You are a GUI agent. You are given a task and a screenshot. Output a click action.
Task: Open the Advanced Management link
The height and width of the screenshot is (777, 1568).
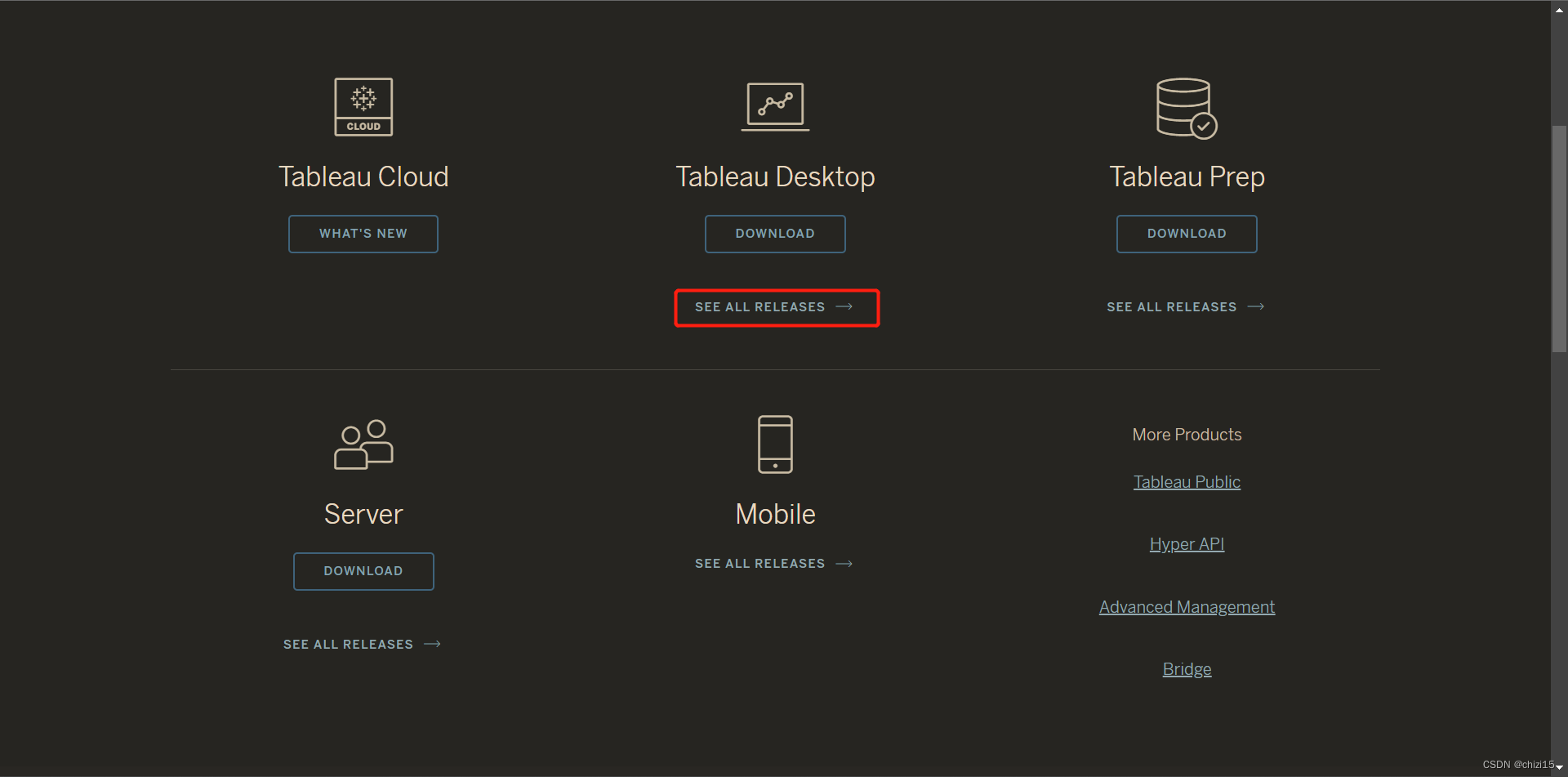pyautogui.click(x=1187, y=607)
